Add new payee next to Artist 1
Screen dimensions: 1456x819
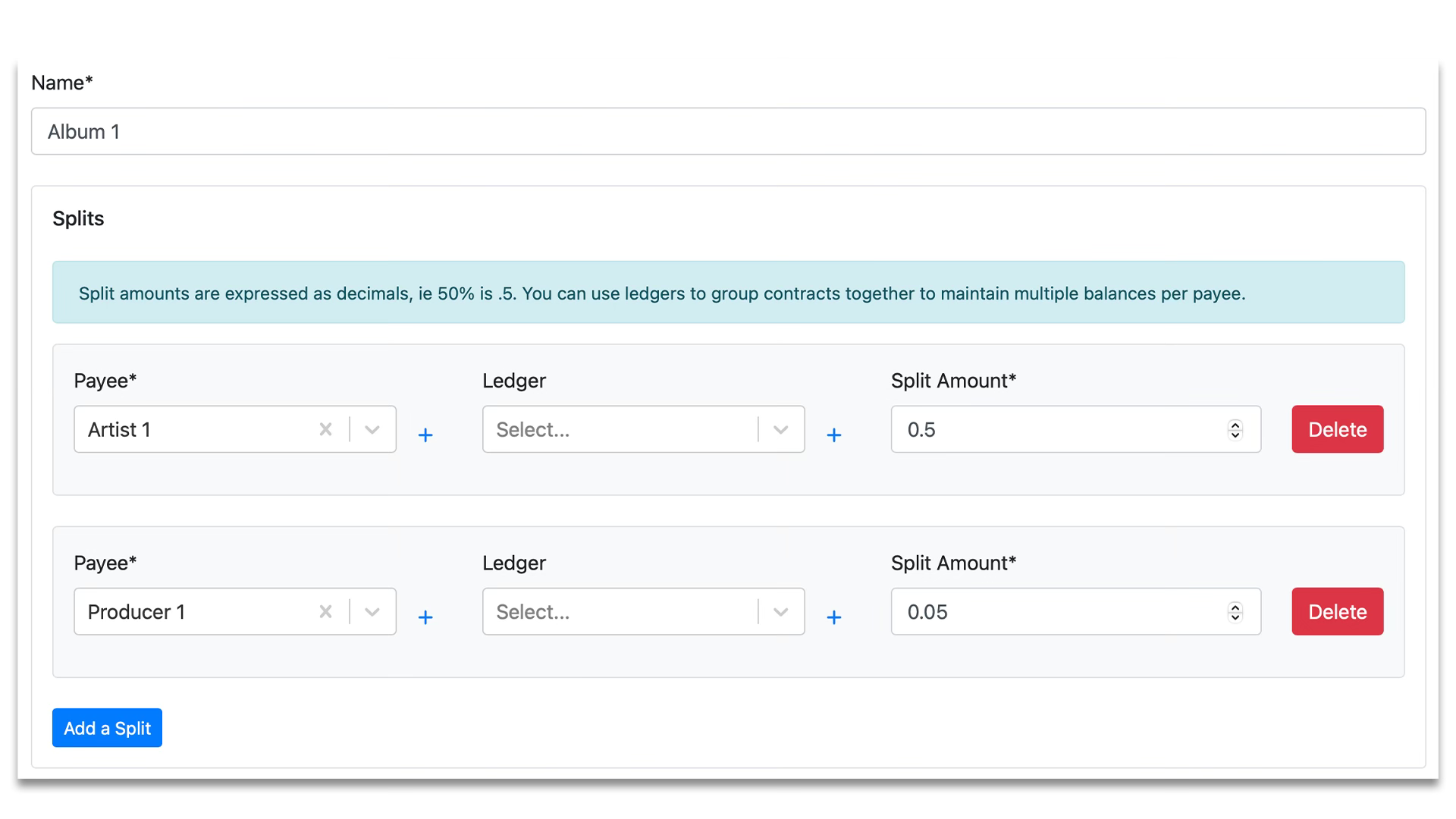tap(425, 435)
